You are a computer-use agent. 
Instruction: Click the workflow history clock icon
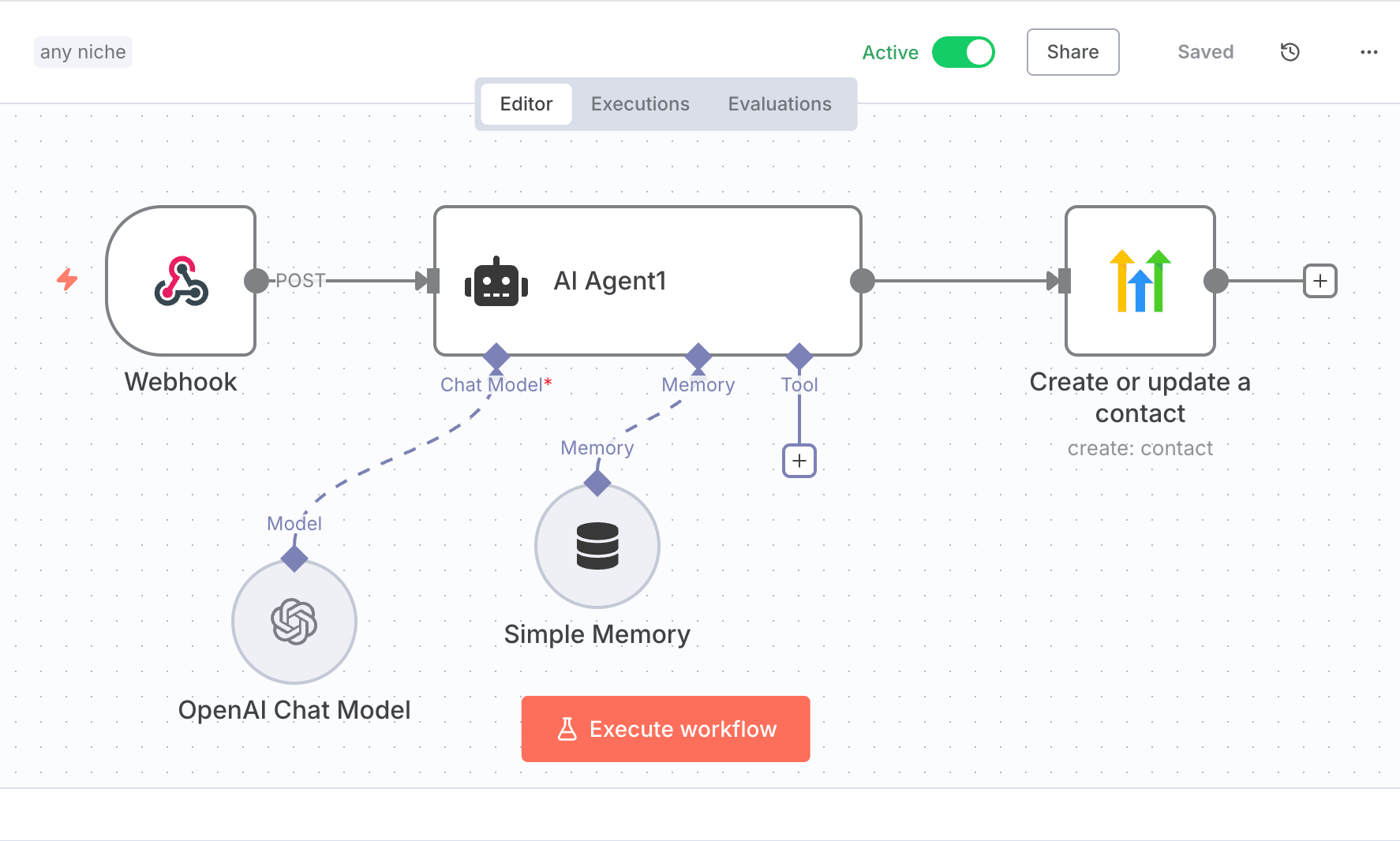coord(1290,52)
